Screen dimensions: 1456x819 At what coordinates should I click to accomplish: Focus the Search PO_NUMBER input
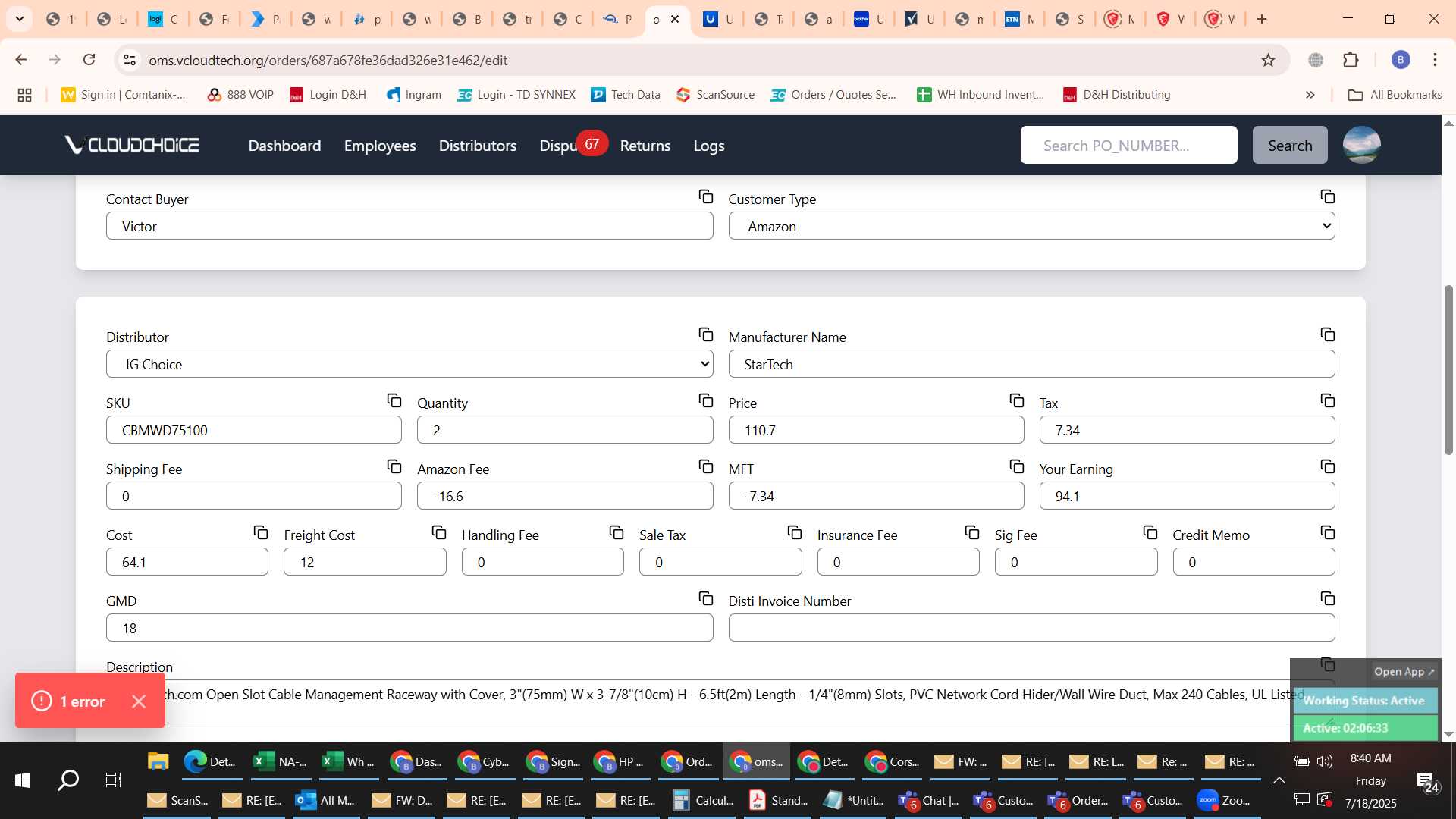coord(1129,145)
